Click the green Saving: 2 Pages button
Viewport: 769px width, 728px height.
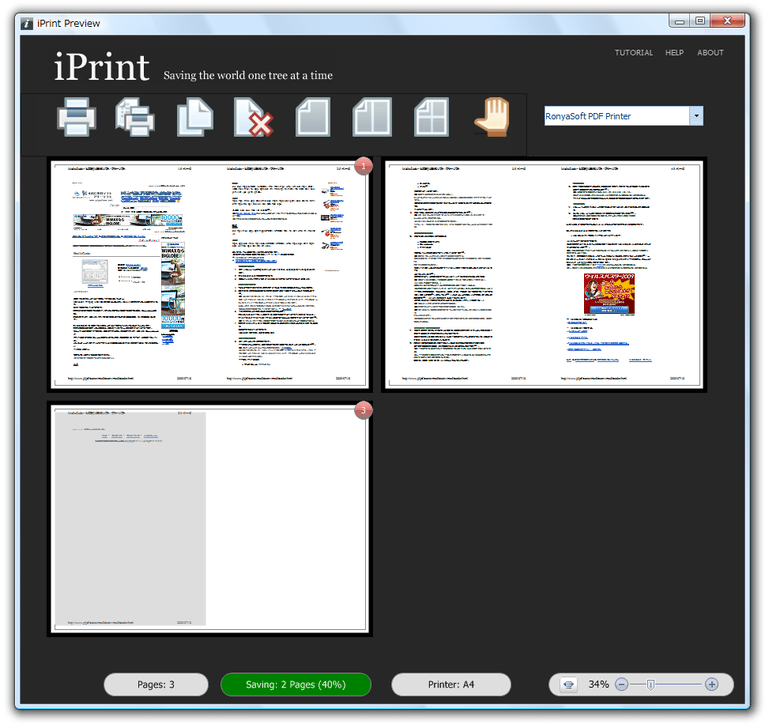[x=296, y=684]
